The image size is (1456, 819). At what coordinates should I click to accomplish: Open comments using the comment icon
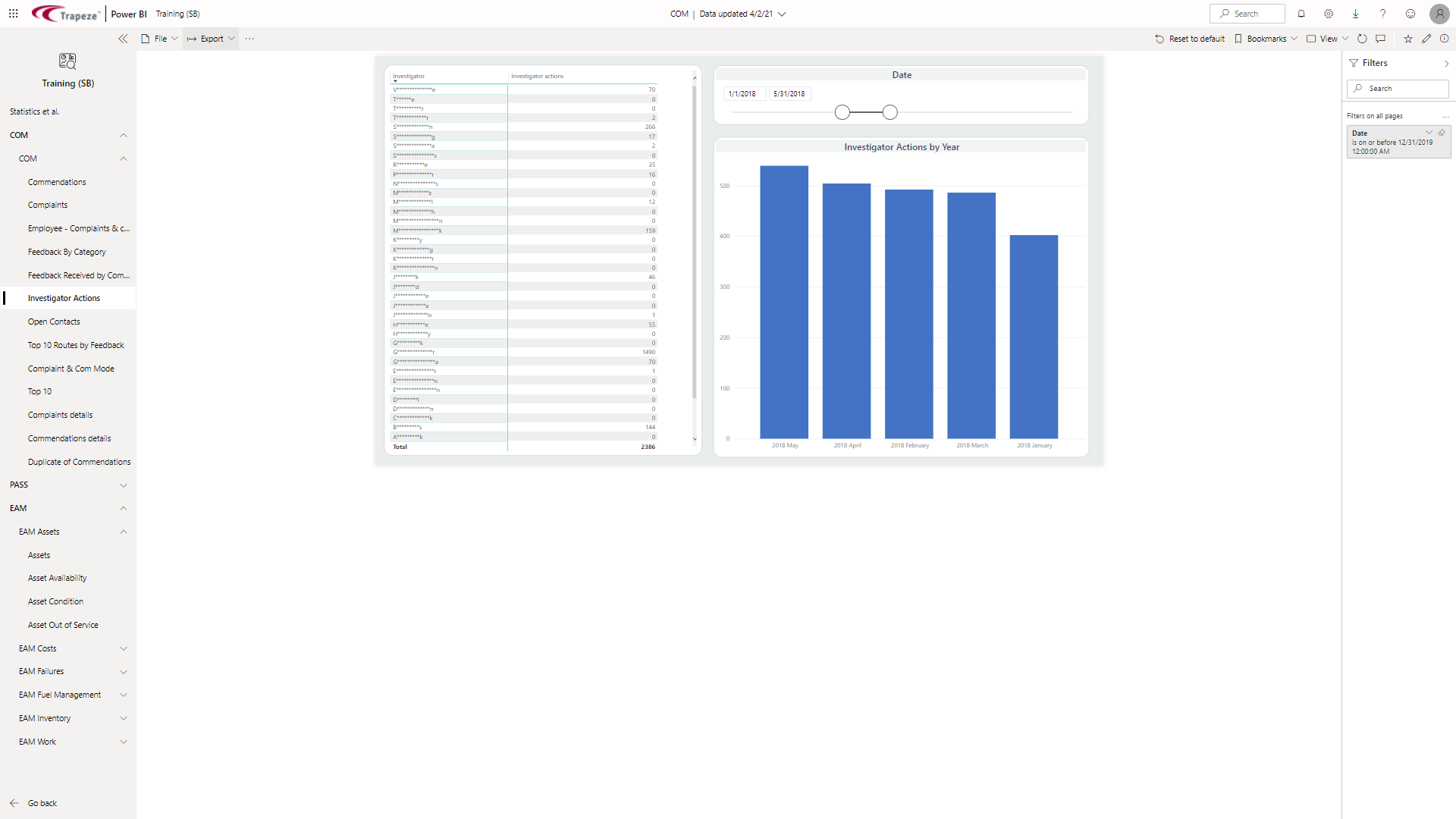1381,39
